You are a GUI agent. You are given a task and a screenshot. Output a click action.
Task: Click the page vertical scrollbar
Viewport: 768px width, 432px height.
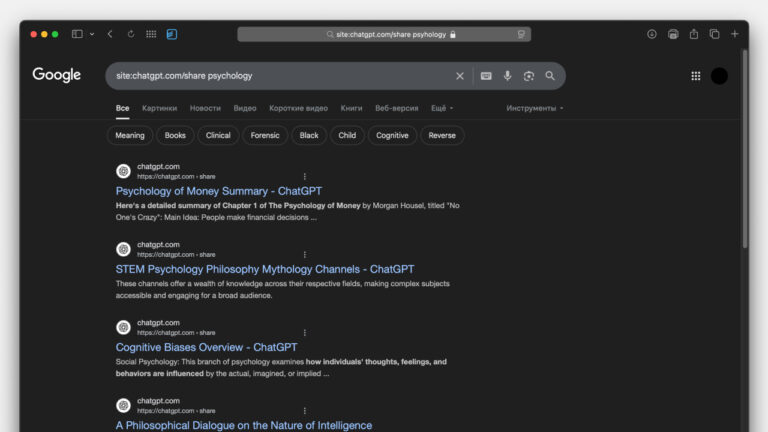744,147
